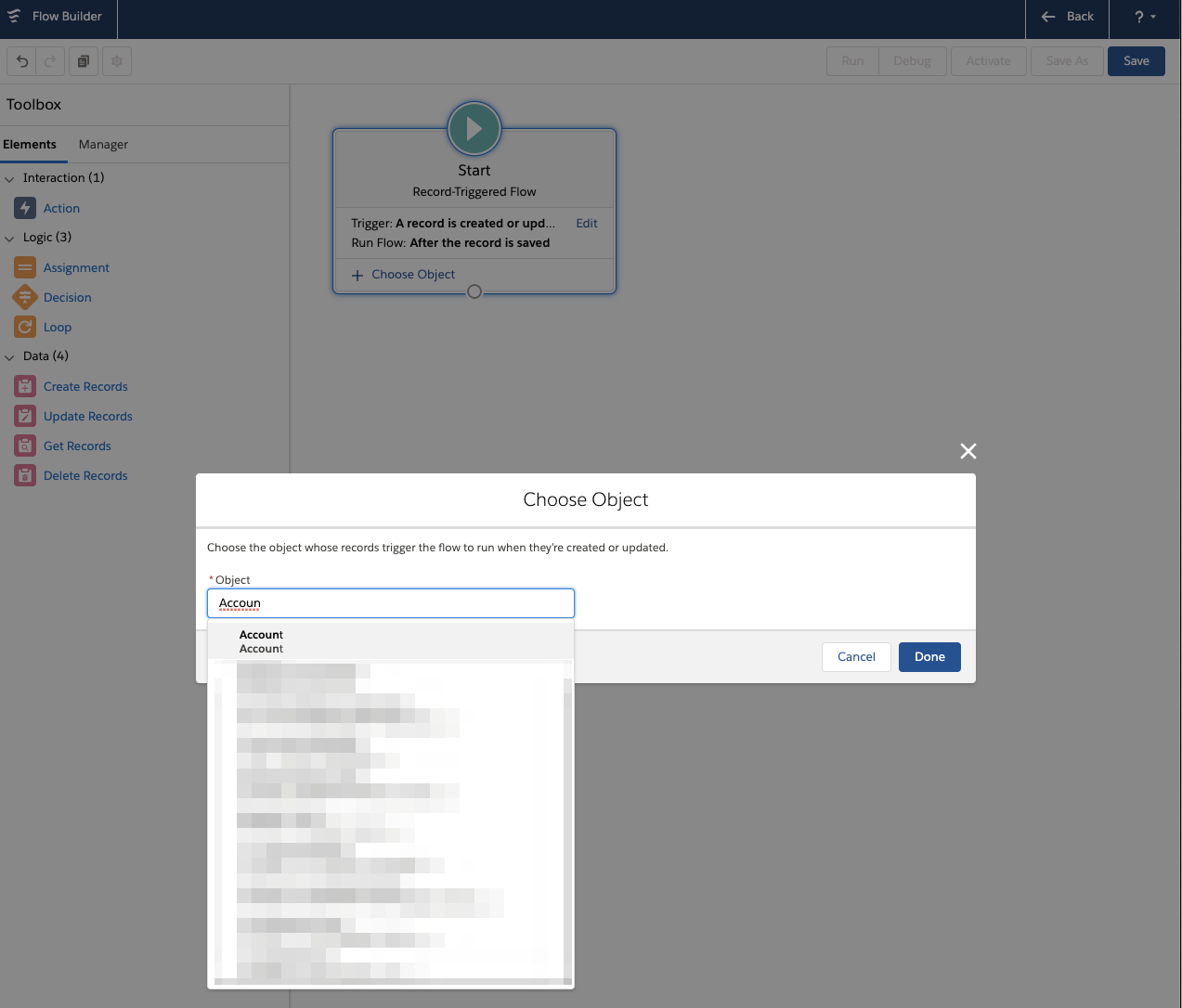Click the Back arrow icon

click(1048, 17)
